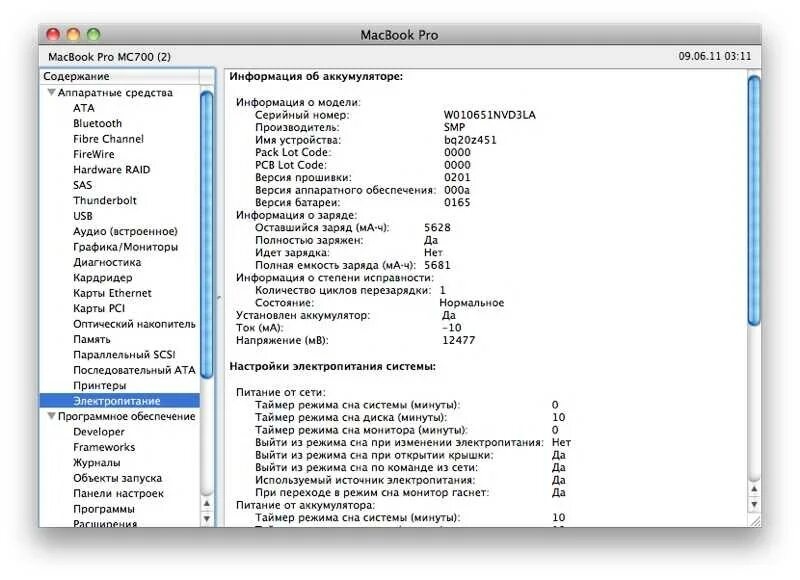Image resolution: width=800 pixels, height=580 pixels.
Task: Select Графика/Мониторы item
Action: (x=126, y=246)
